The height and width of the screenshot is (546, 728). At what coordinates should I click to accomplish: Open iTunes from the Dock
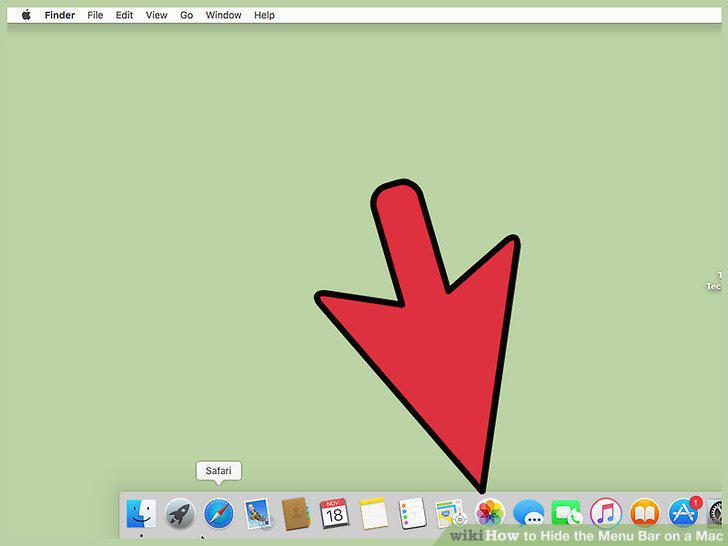[605, 514]
